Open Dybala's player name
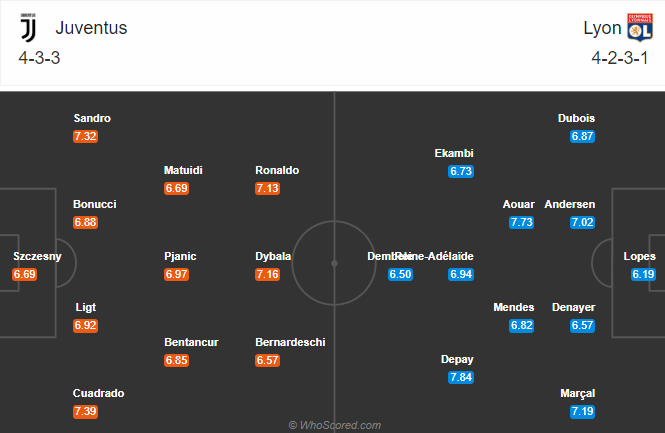The image size is (665, 433). 273,256
